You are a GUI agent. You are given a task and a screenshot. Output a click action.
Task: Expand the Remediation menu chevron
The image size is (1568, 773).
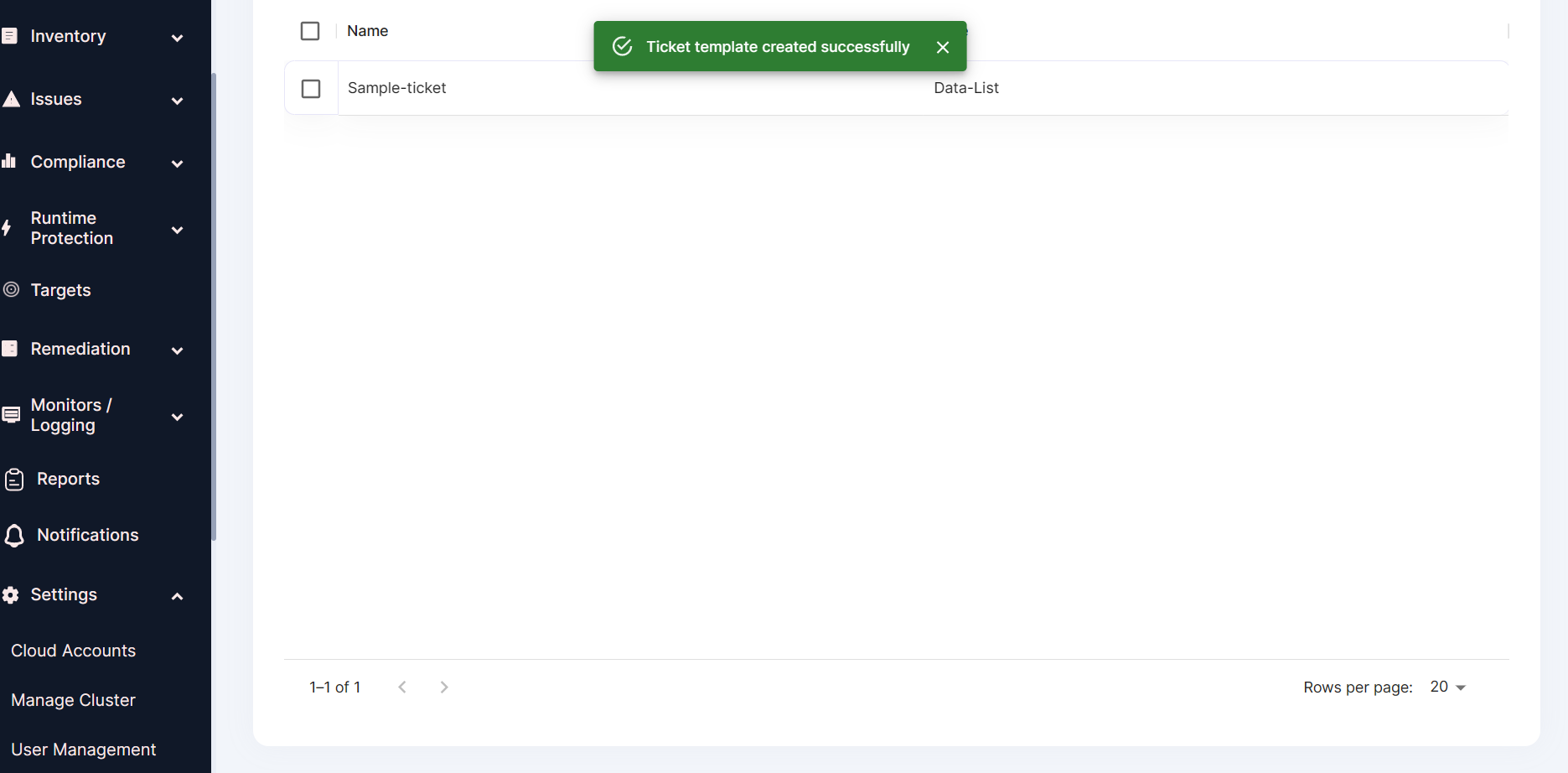[x=177, y=350]
